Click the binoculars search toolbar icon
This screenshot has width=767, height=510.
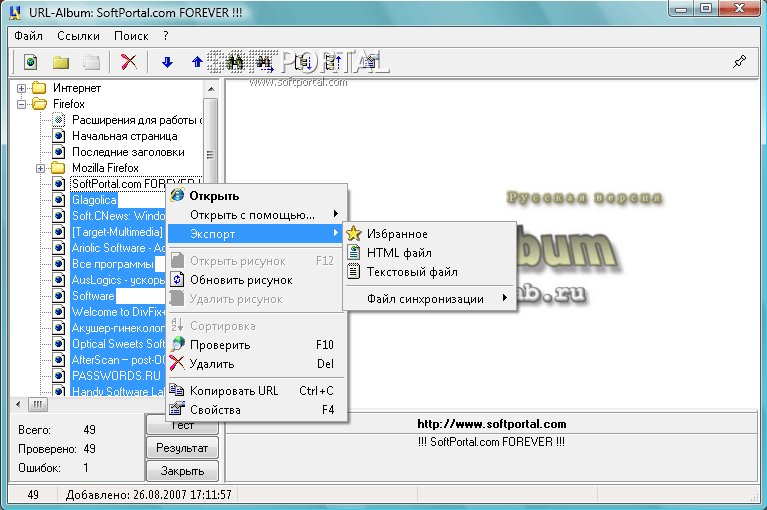click(x=235, y=62)
